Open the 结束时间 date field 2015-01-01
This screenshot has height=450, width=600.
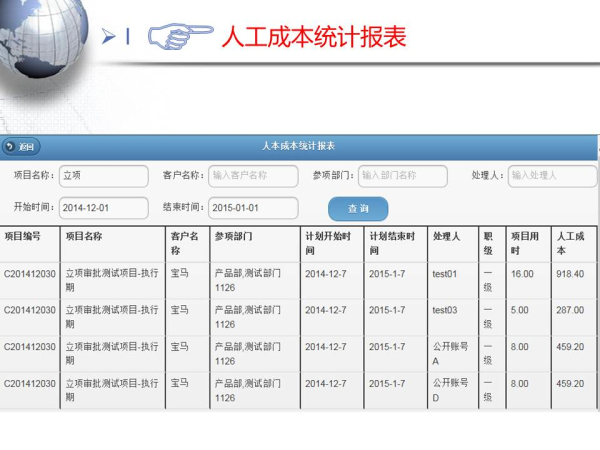click(x=253, y=208)
